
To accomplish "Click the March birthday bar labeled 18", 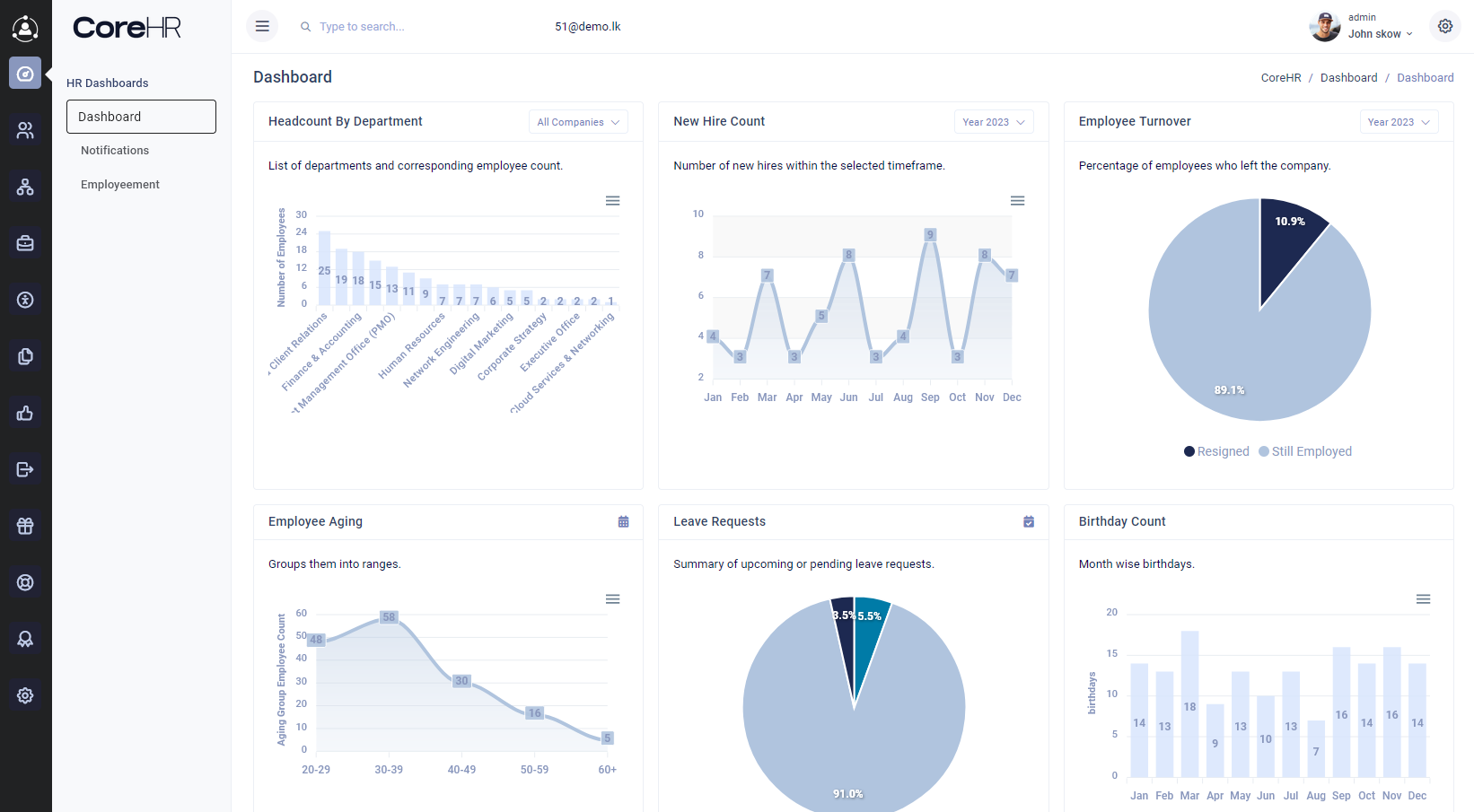I will (1189, 703).
